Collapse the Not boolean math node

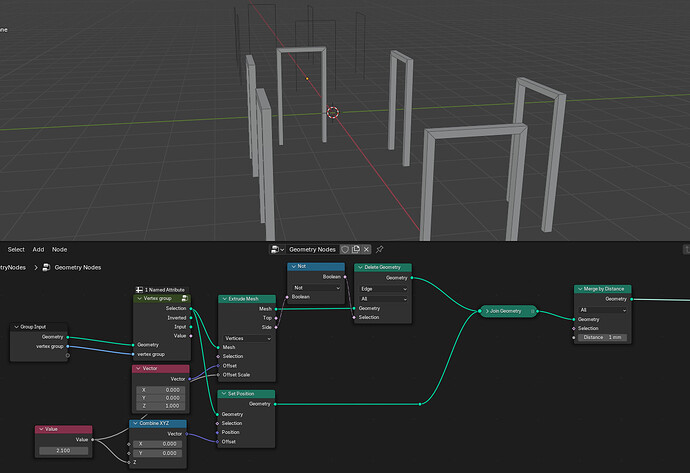(294, 266)
